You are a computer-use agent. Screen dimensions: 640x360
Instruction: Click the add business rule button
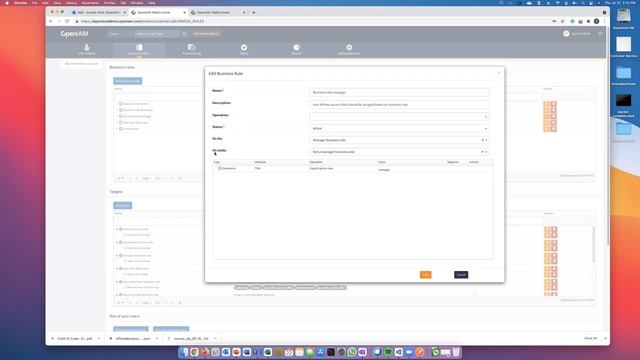coord(128,81)
